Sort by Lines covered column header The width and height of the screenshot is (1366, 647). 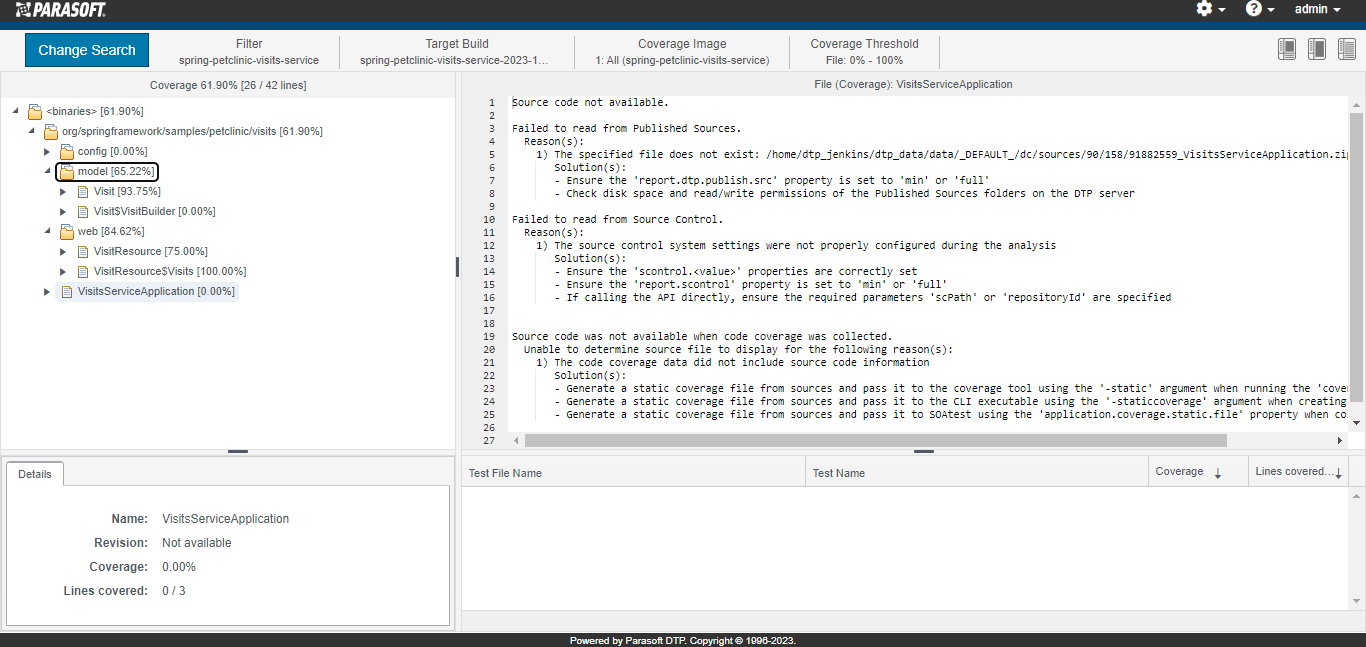pos(1298,472)
